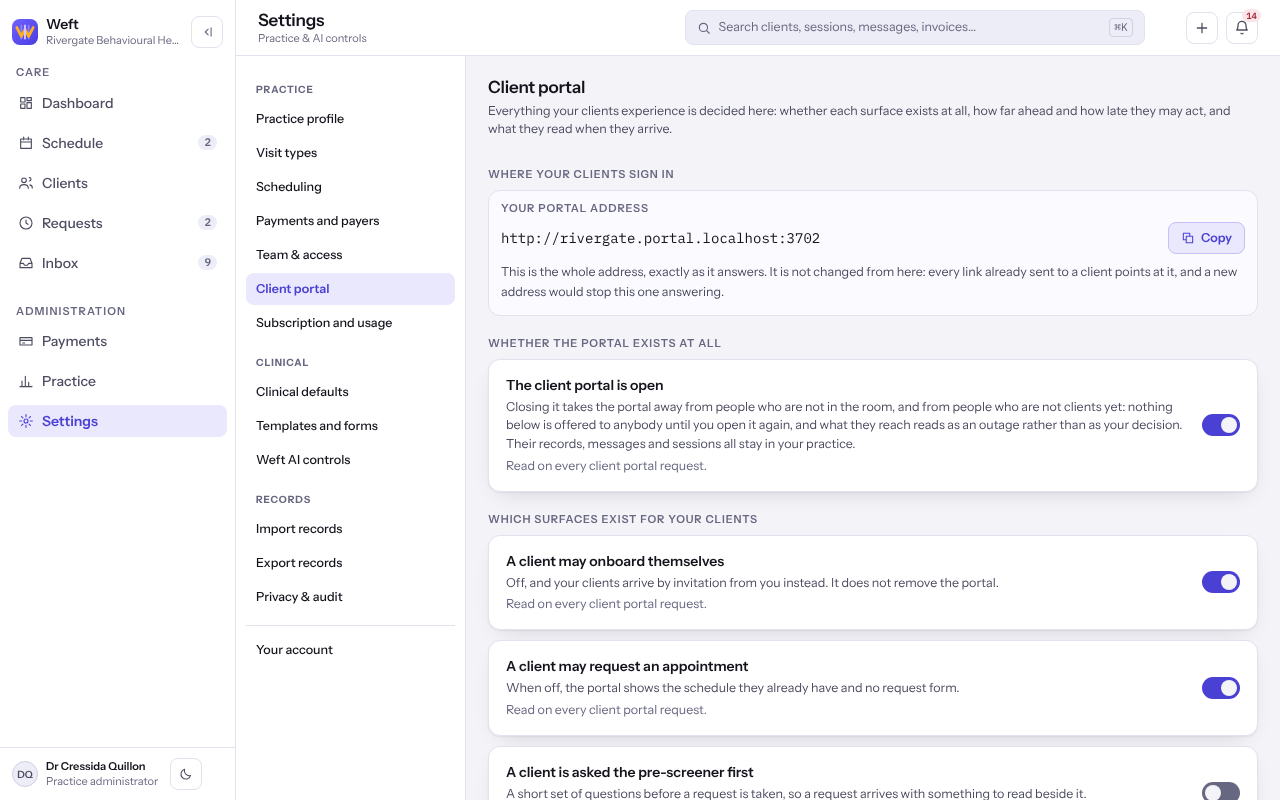Open Your account settings
This screenshot has width=1280, height=800.
350,650
